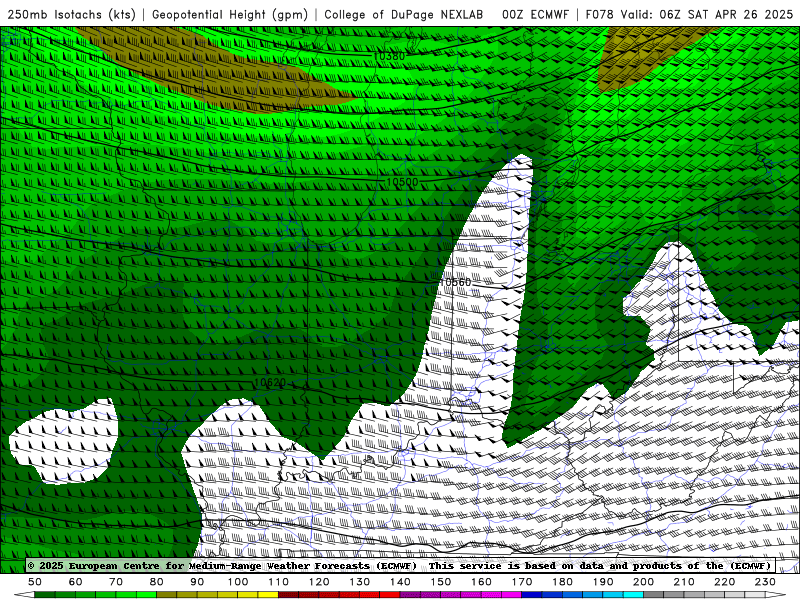Click the 210 knot colorbar label
Image resolution: width=800 pixels, height=600 pixels.
[684, 582]
